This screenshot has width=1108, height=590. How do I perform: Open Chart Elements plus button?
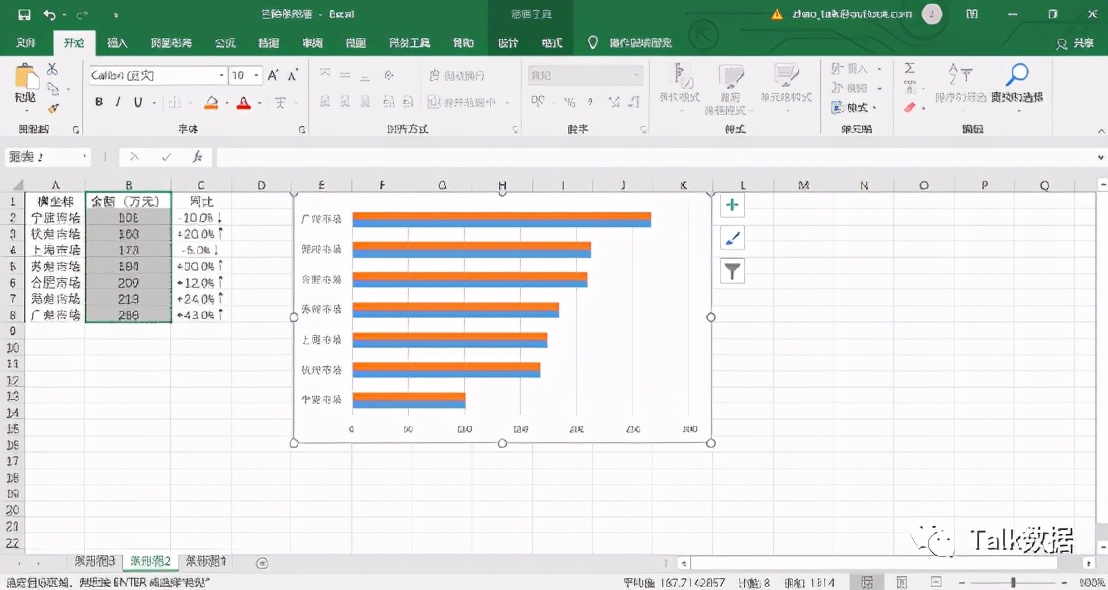pyautogui.click(x=732, y=205)
